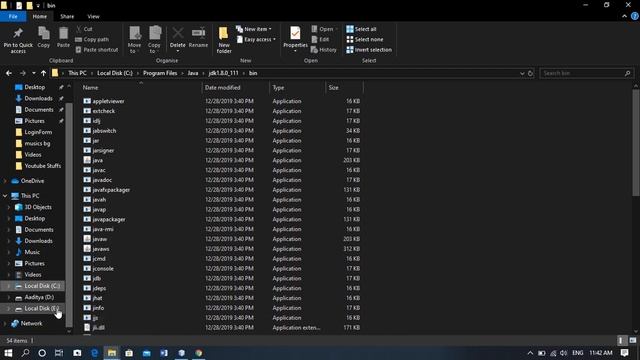Refresh the current folder view
The image size is (640, 360).
point(531,73)
